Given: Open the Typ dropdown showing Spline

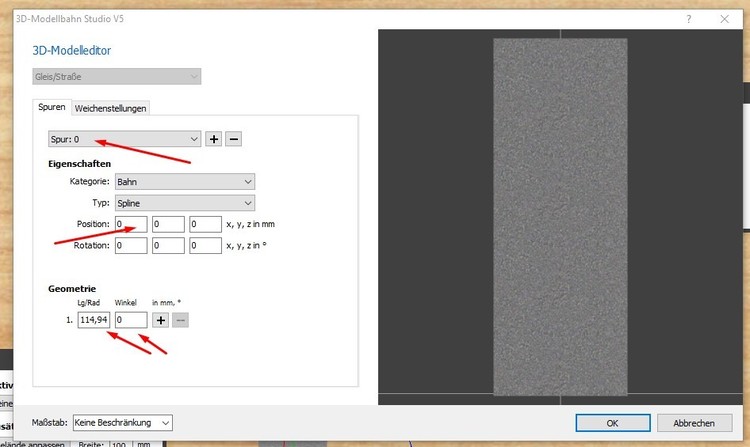Looking at the screenshot, I should point(185,203).
